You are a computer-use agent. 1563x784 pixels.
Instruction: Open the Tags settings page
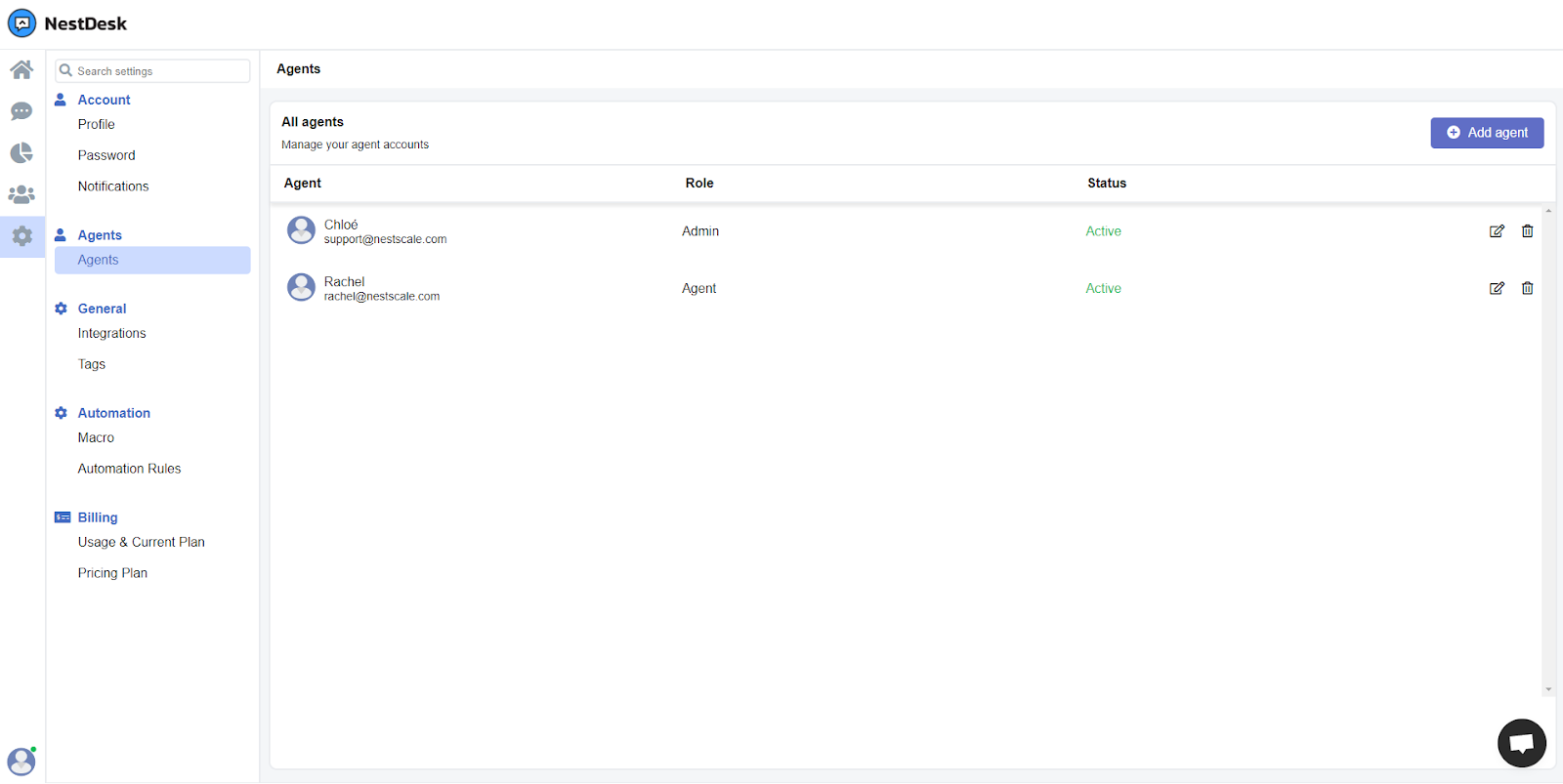(92, 364)
